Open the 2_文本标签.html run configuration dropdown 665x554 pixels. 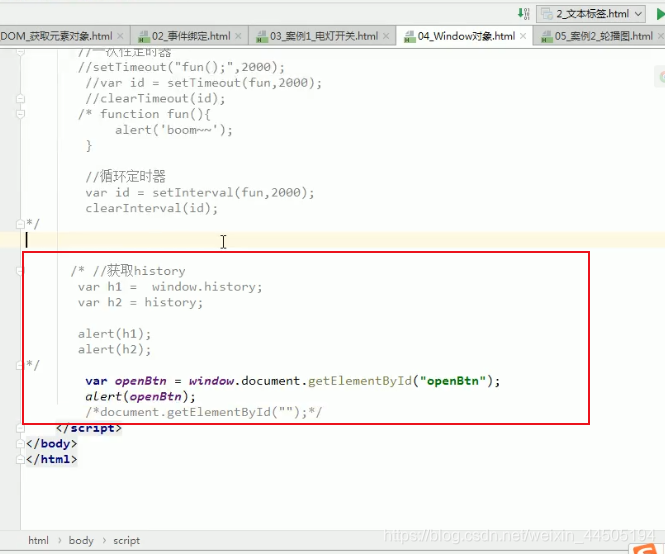pyautogui.click(x=591, y=14)
